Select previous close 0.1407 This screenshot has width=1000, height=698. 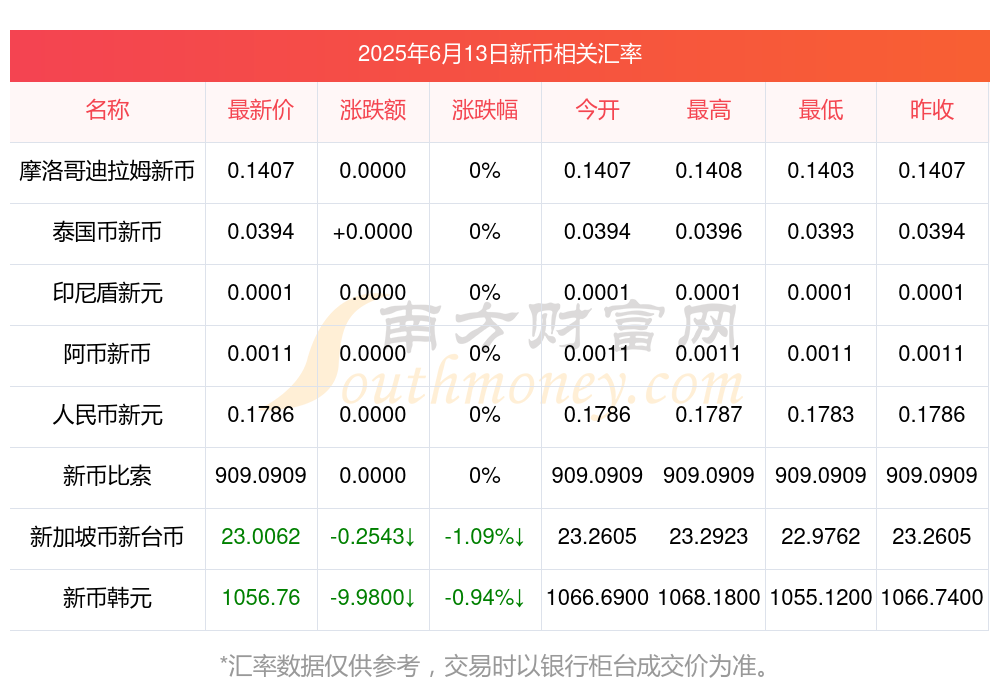(932, 170)
